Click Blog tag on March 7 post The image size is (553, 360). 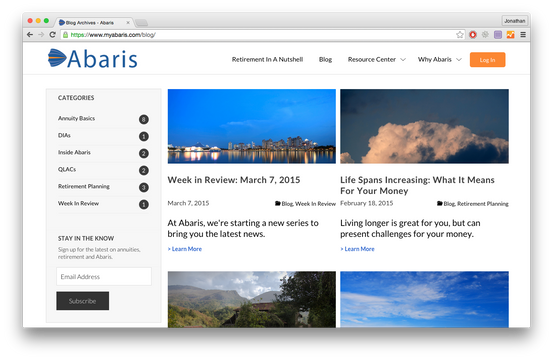pos(287,204)
